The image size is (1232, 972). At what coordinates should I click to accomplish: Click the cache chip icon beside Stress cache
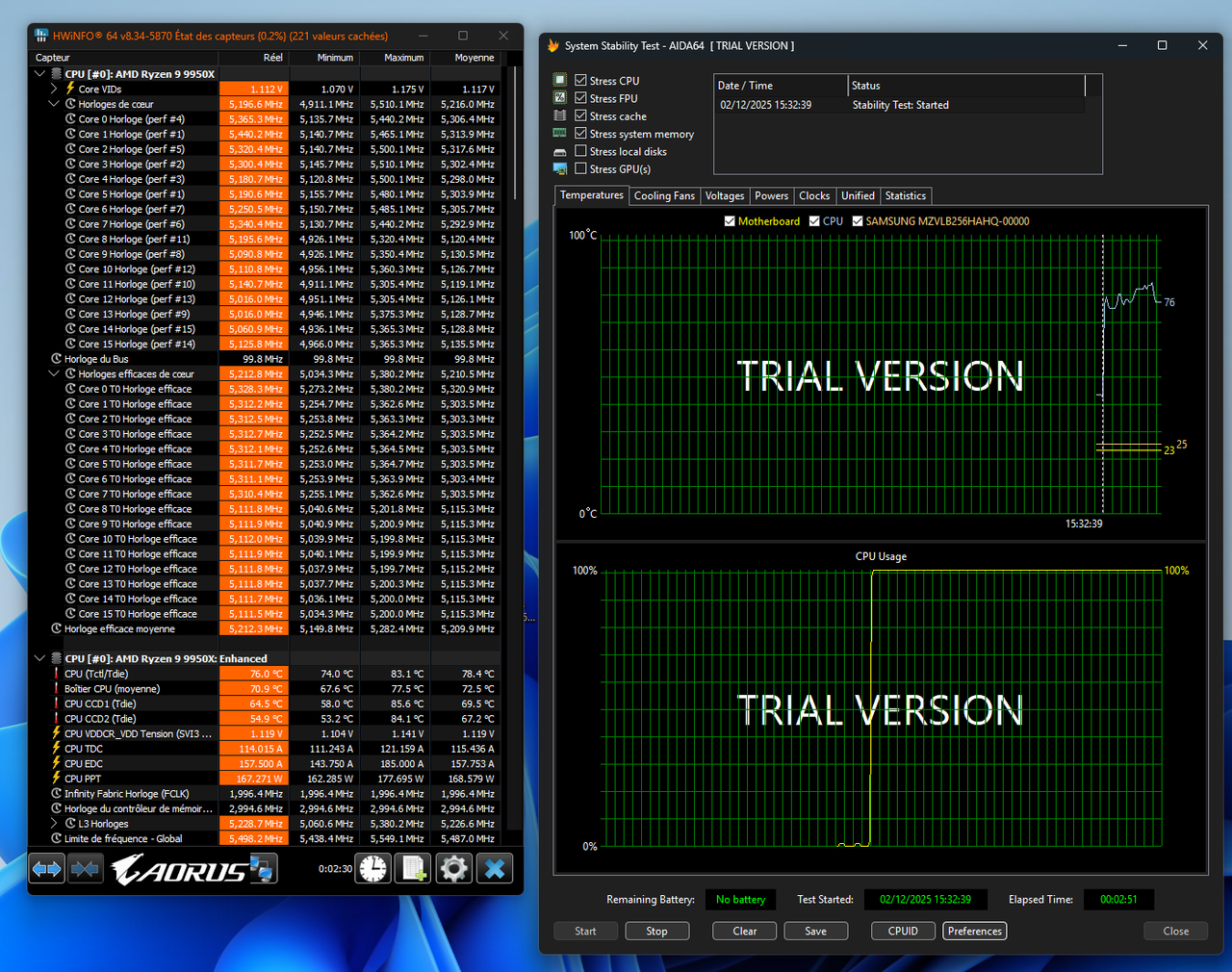pos(560,115)
